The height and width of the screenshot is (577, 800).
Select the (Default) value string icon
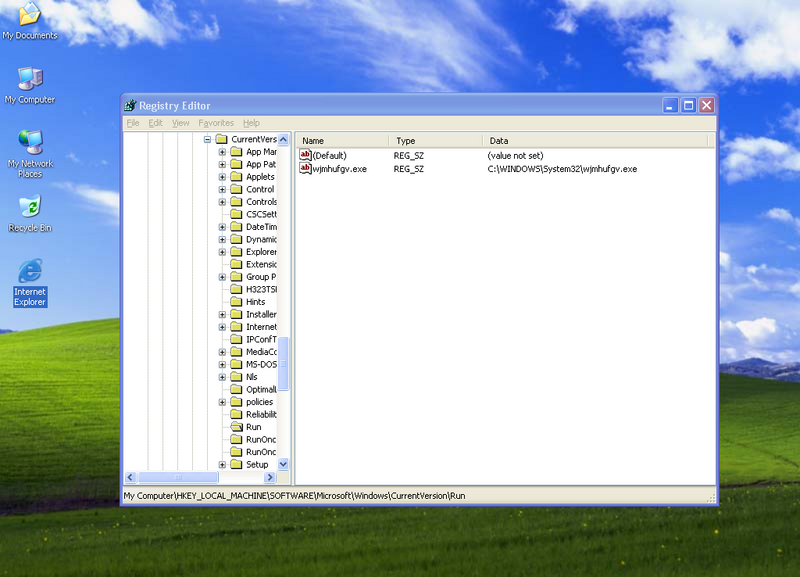[305, 155]
